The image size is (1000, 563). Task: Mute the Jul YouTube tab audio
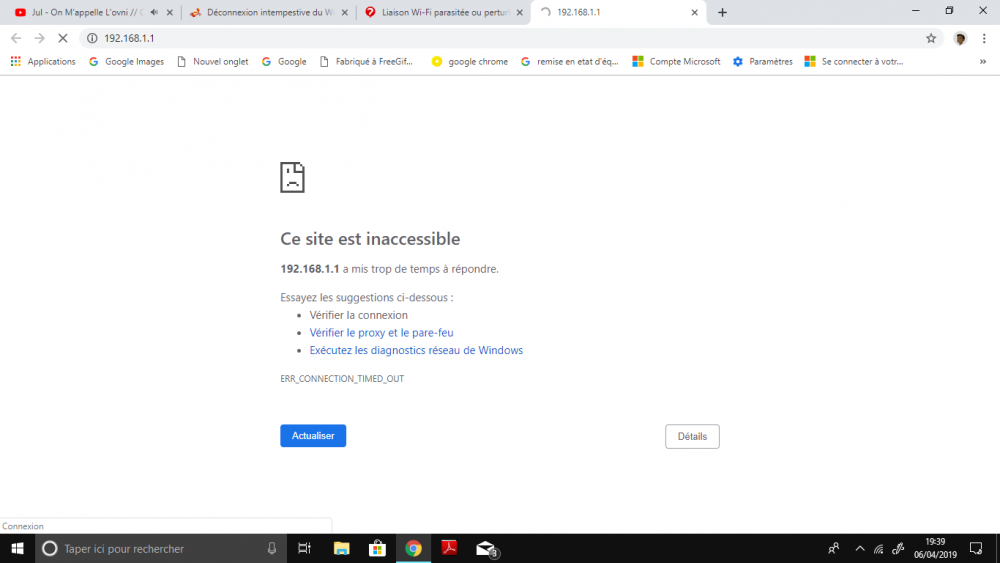[154, 12]
